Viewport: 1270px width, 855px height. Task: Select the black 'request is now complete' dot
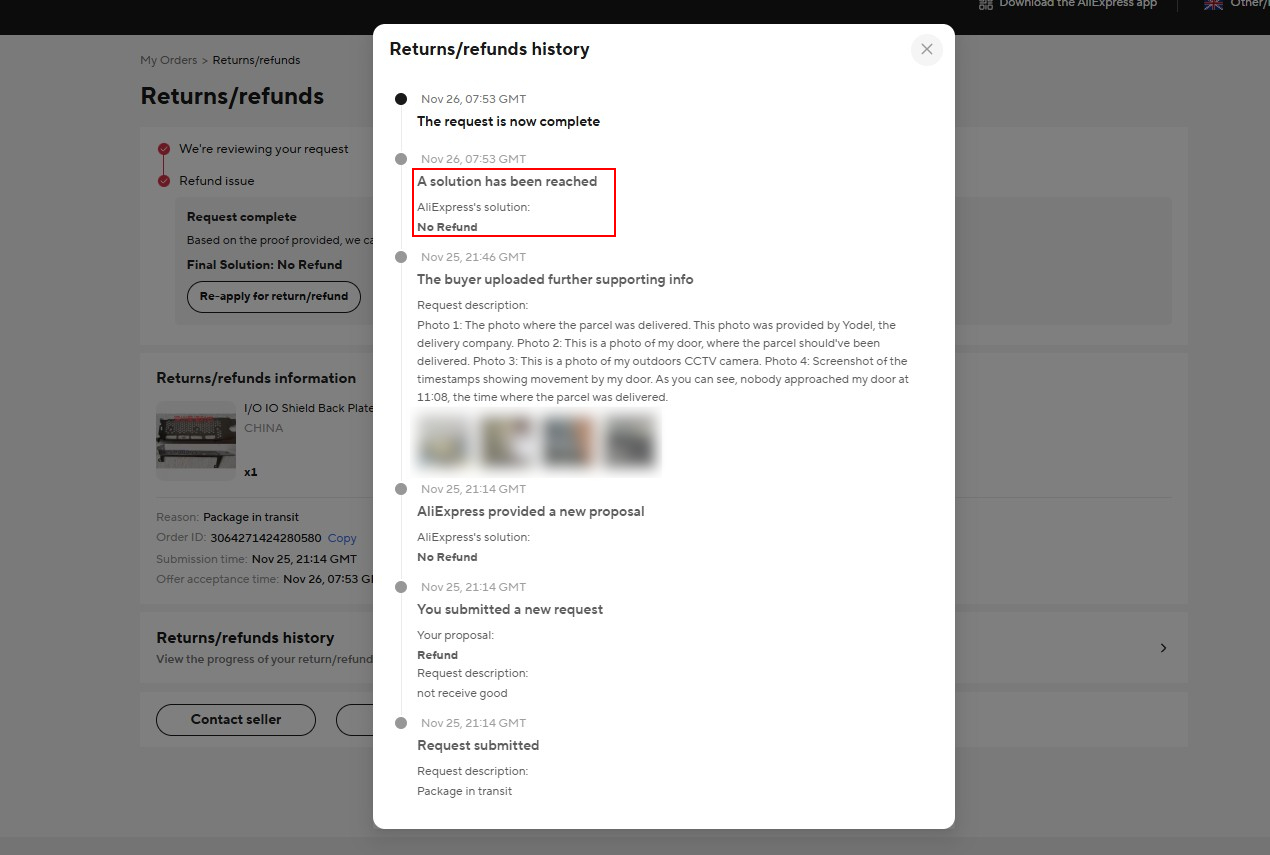401,99
